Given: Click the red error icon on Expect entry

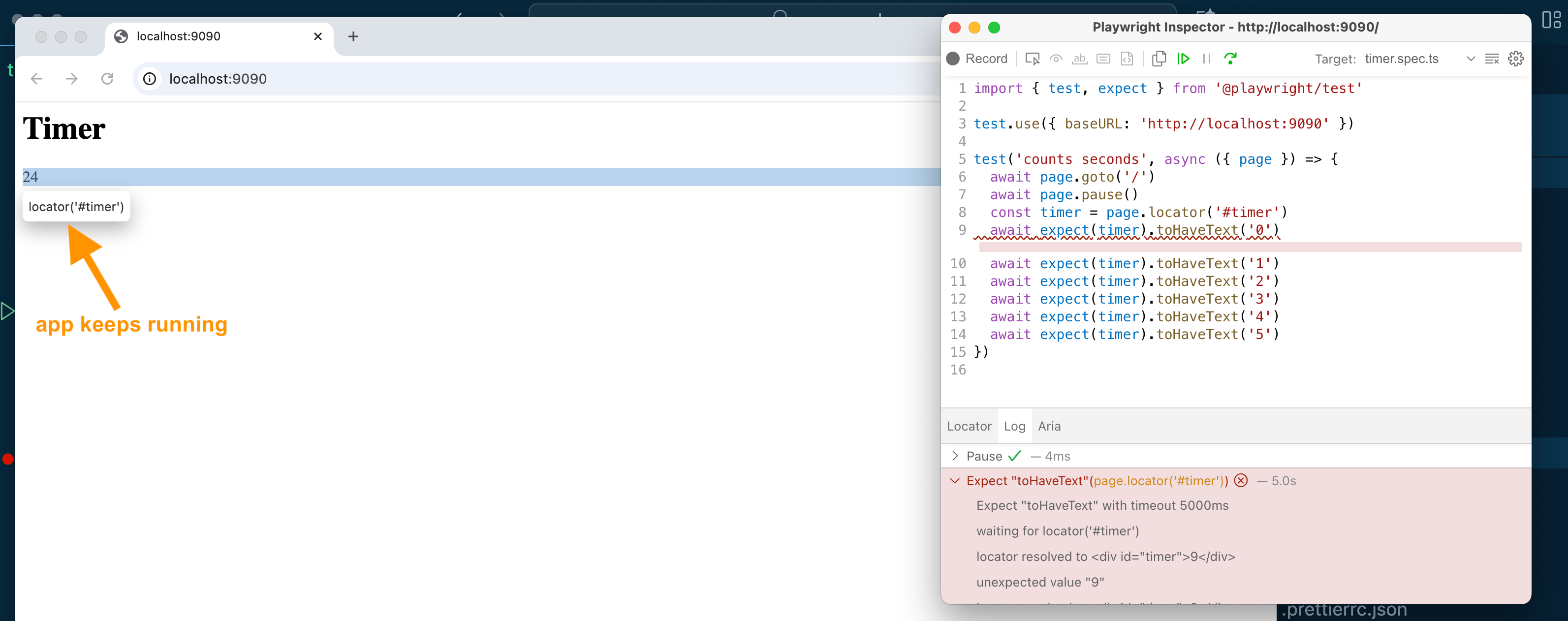Looking at the screenshot, I should pyautogui.click(x=1241, y=480).
